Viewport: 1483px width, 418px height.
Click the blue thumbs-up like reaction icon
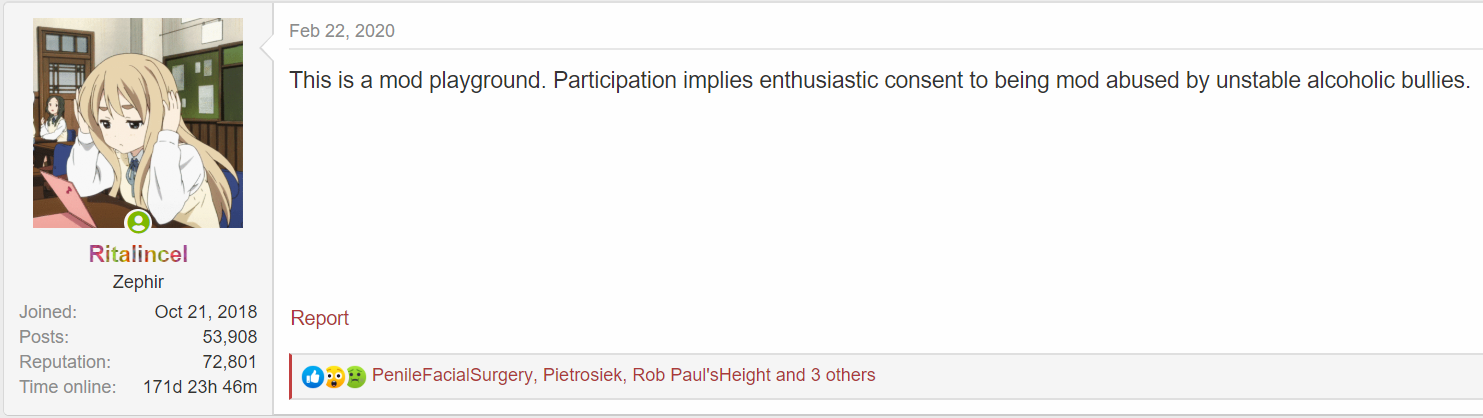coord(313,377)
